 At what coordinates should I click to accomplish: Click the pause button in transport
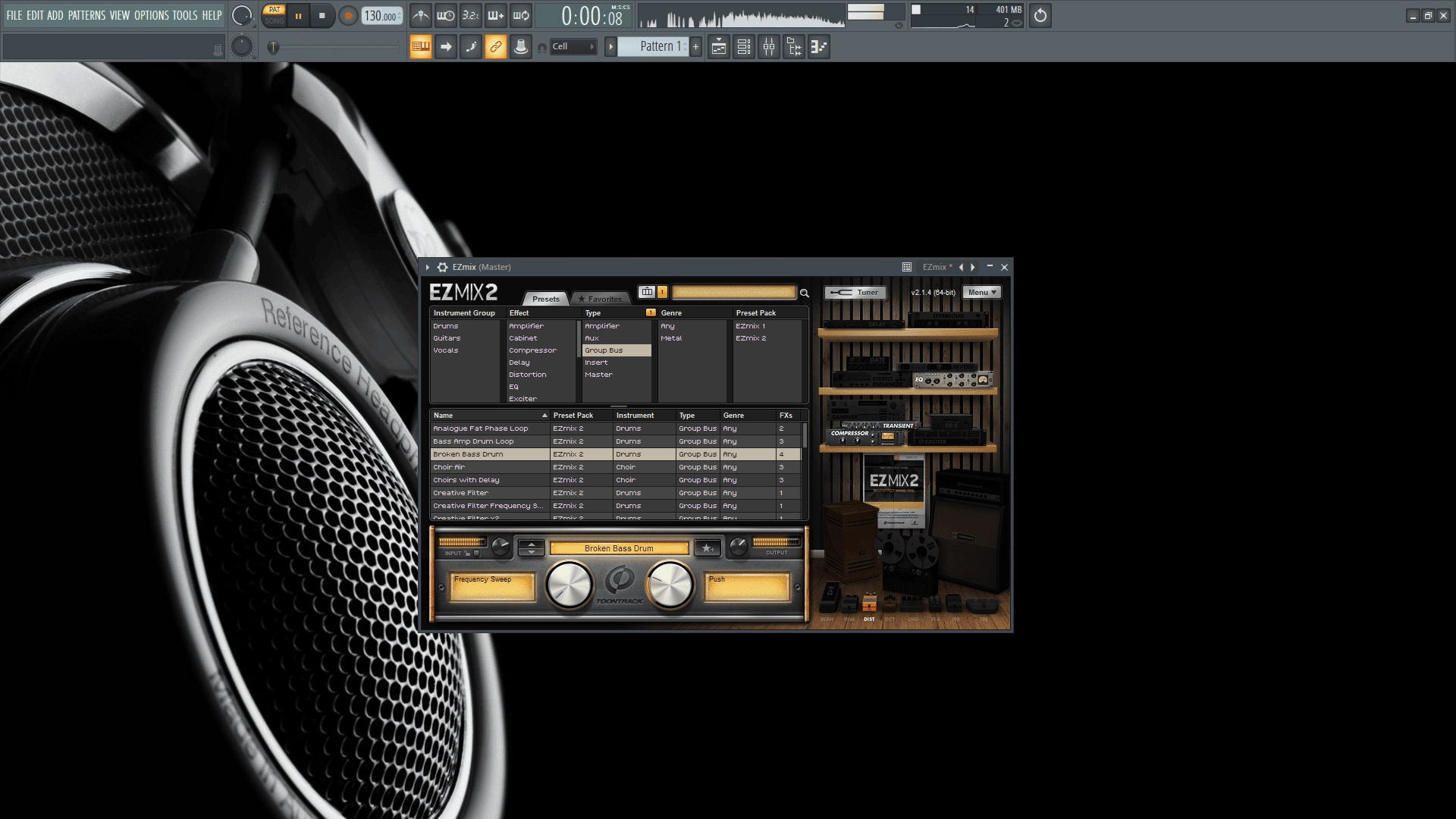298,16
